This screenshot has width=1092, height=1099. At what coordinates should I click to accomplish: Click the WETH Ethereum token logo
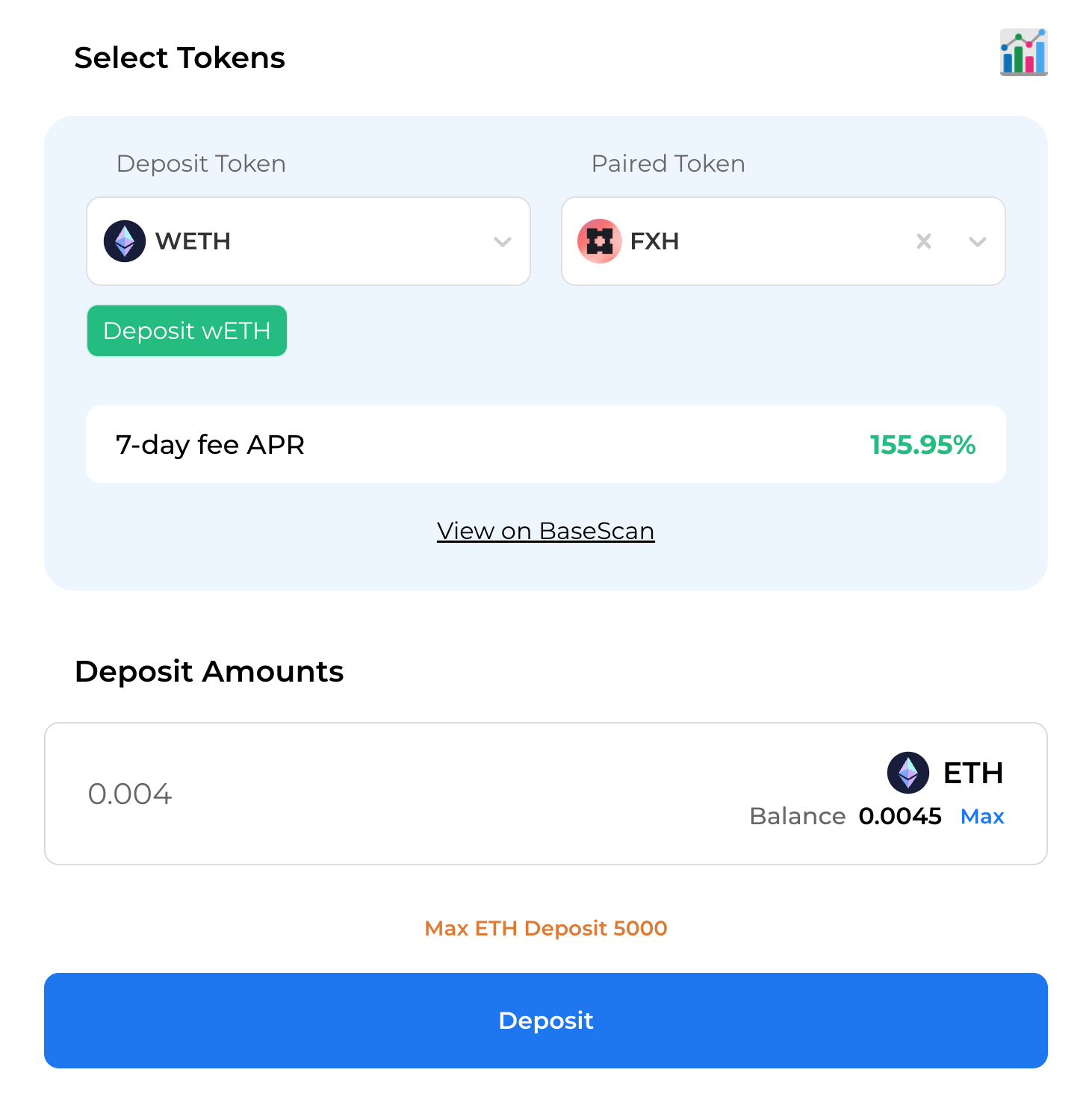[125, 241]
